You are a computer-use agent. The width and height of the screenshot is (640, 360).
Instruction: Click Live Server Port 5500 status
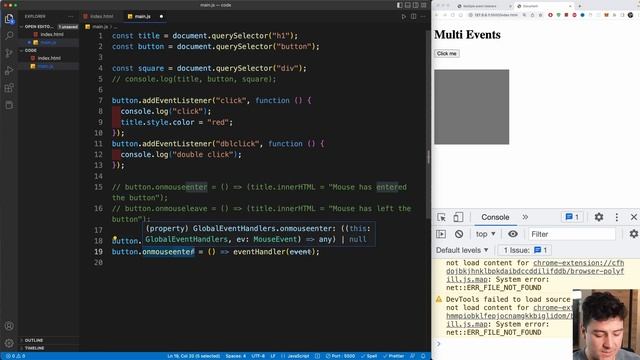(x=340, y=356)
